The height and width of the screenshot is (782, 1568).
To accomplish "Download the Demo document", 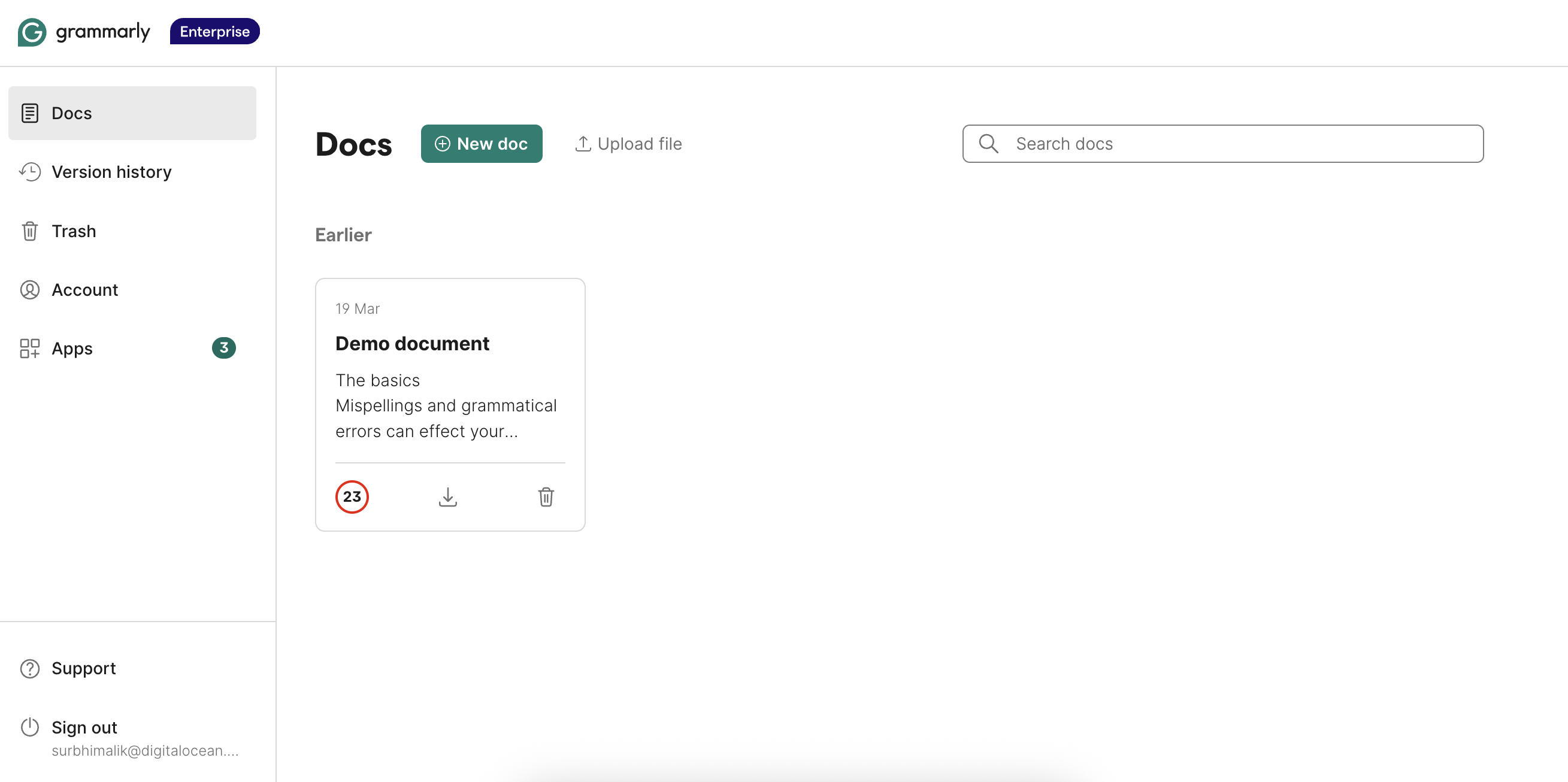I will [x=447, y=496].
